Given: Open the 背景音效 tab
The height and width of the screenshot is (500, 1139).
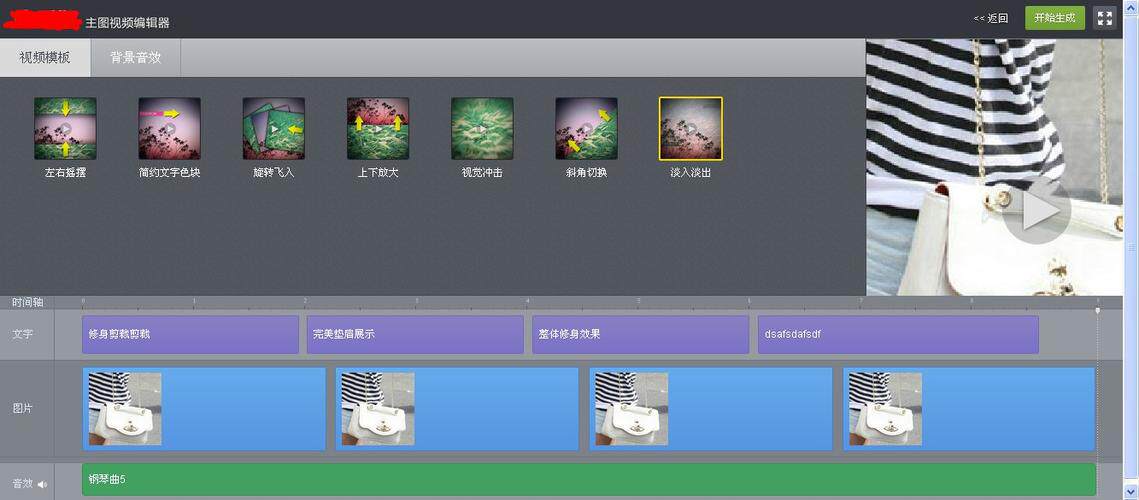Looking at the screenshot, I should pos(136,58).
